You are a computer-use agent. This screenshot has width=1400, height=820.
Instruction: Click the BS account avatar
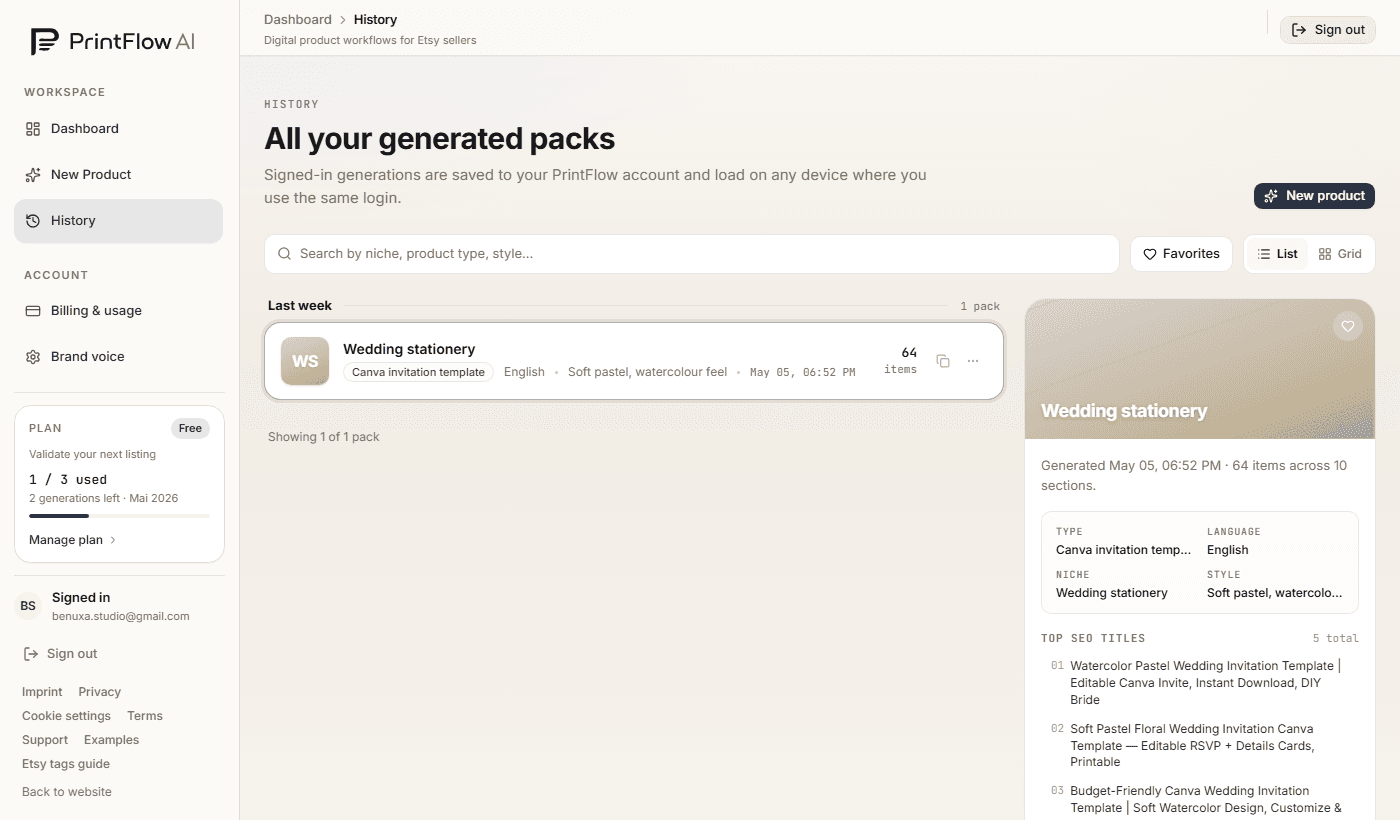pyautogui.click(x=28, y=606)
